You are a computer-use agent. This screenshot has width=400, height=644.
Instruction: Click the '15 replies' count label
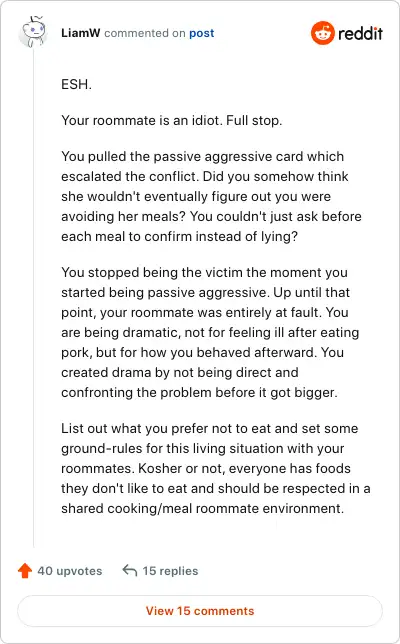pos(170,571)
